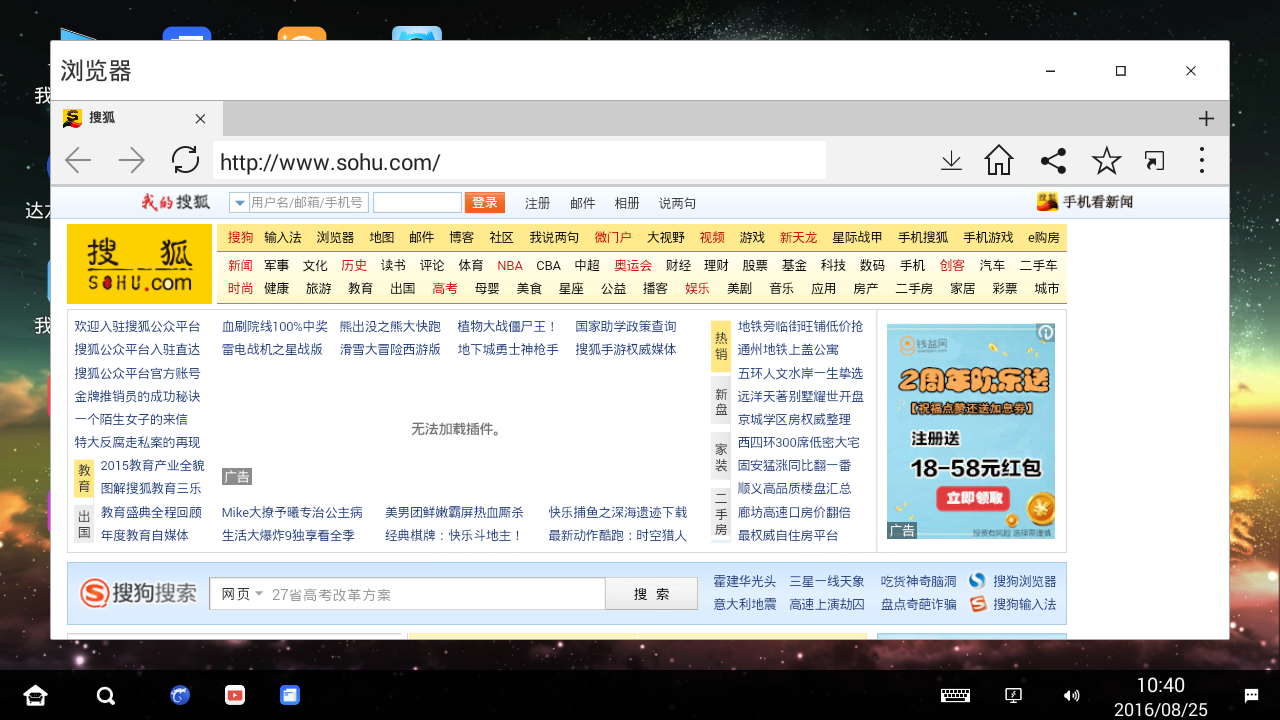Viewport: 1280px width, 720px height.
Task: Select the 二手房 side tab
Action: click(721, 514)
